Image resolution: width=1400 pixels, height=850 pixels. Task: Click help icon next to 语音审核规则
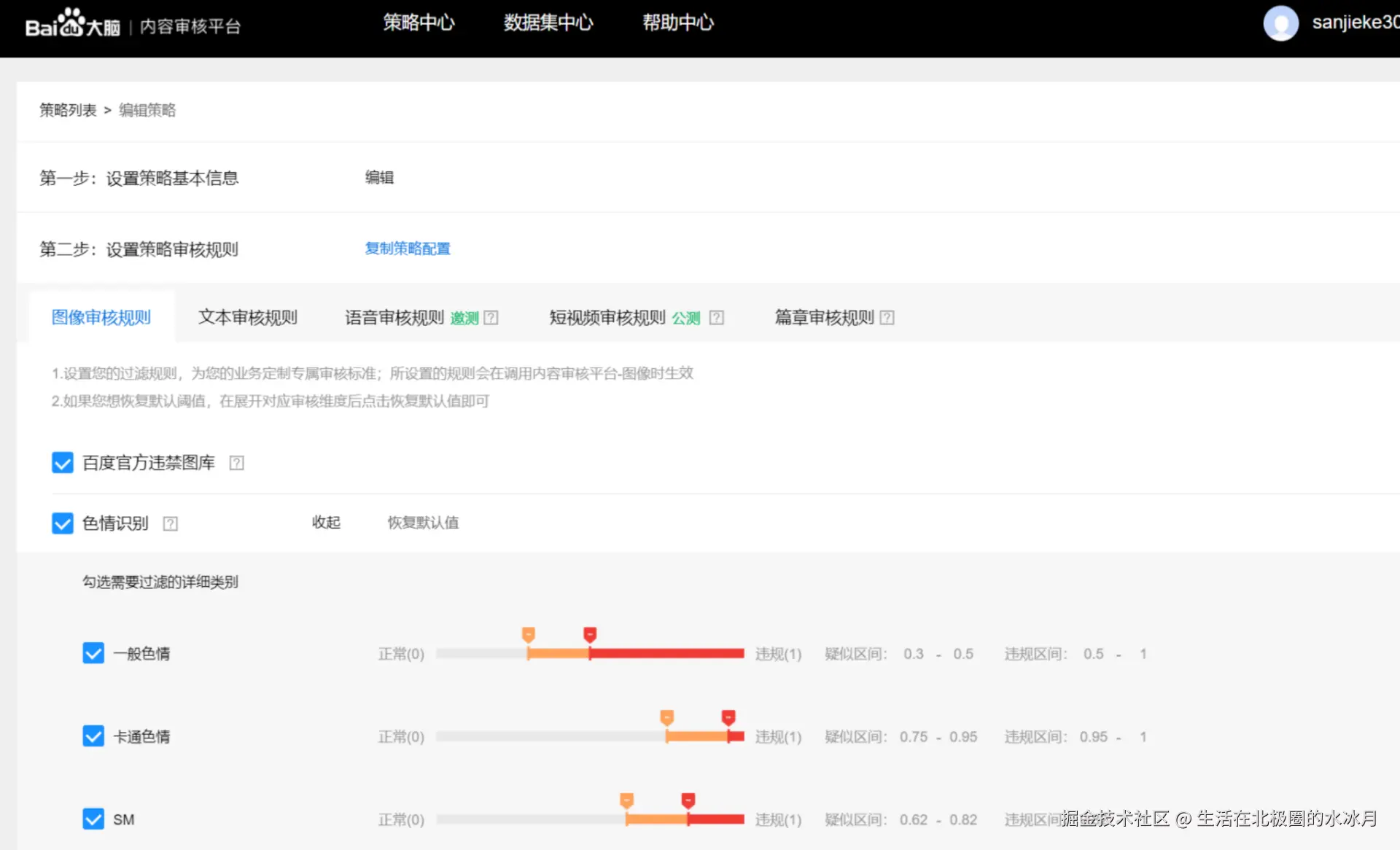[x=491, y=318]
